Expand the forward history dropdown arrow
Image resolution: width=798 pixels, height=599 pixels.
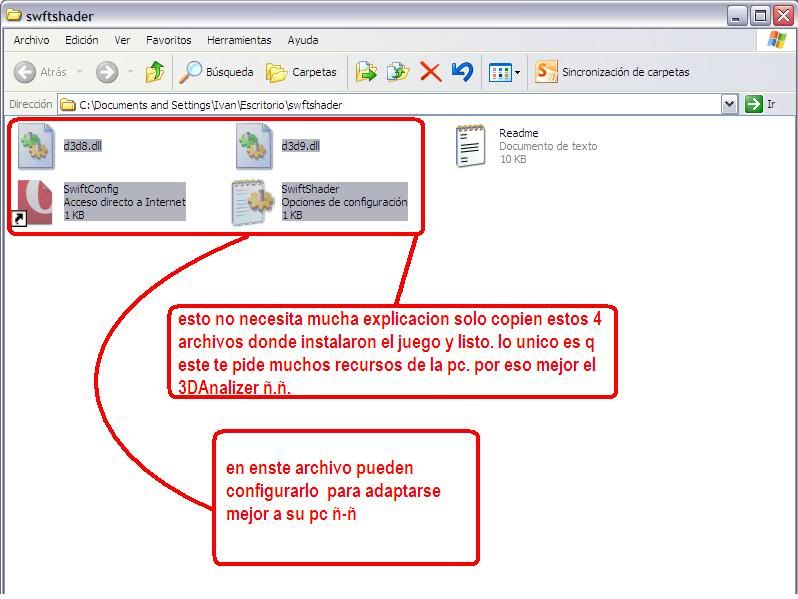130,72
